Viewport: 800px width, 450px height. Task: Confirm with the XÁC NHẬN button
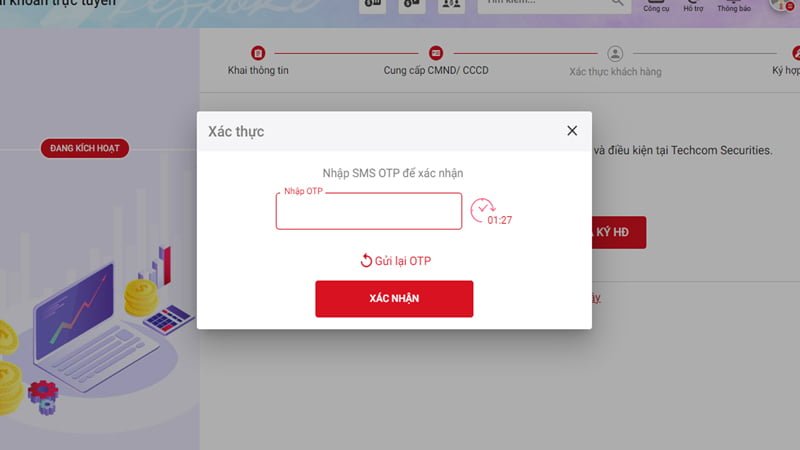394,298
